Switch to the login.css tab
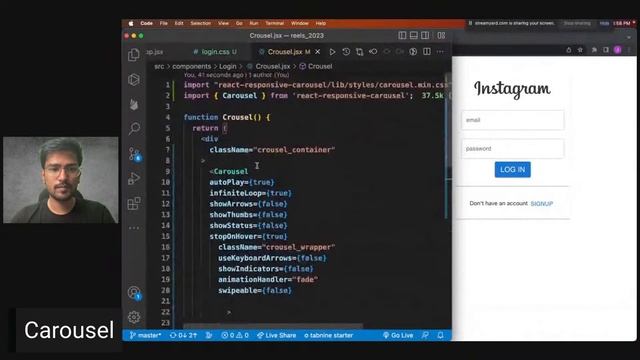640x360 pixels. click(215, 52)
